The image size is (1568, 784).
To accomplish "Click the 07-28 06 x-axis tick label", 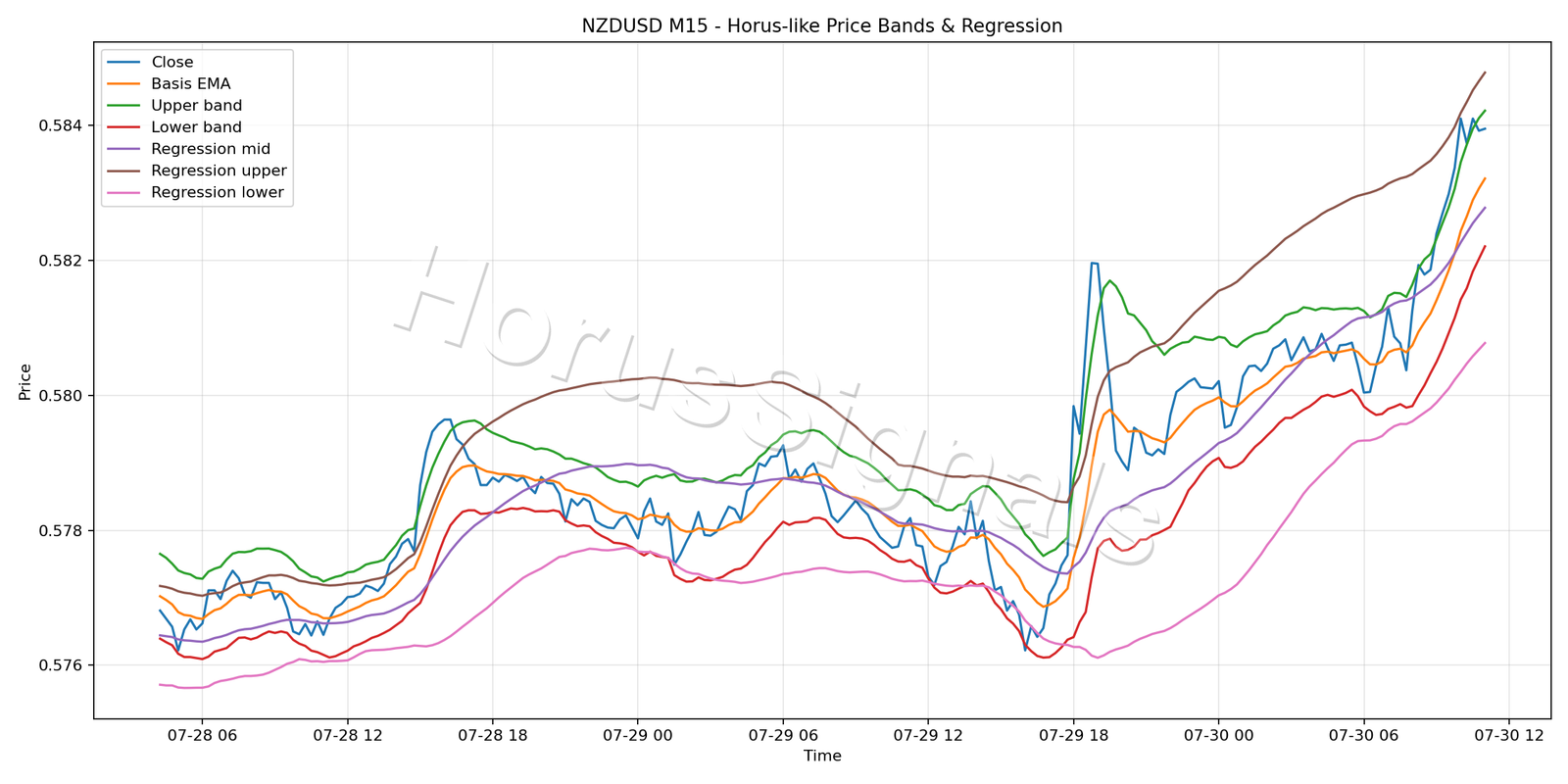I will (x=202, y=735).
